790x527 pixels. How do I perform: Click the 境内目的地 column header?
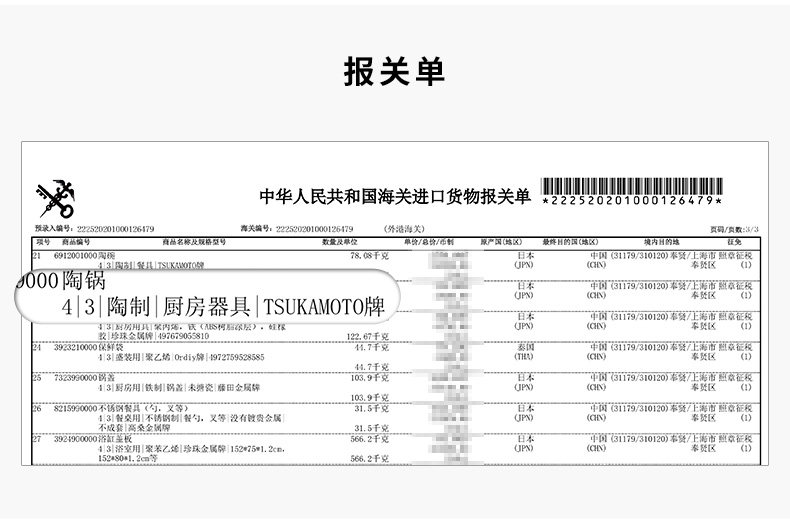[x=662, y=242]
